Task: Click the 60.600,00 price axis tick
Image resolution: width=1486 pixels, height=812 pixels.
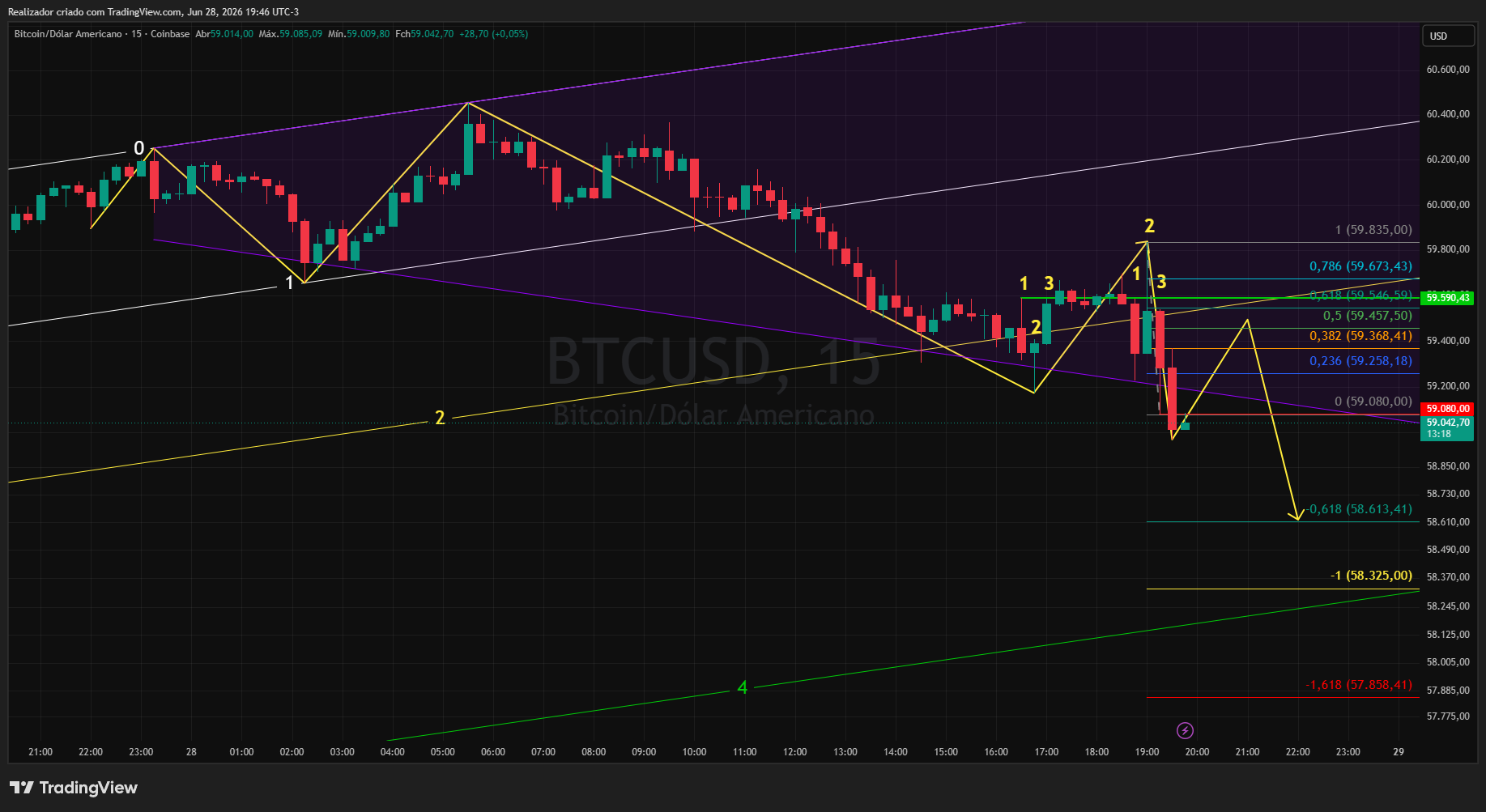Action: 1448,70
